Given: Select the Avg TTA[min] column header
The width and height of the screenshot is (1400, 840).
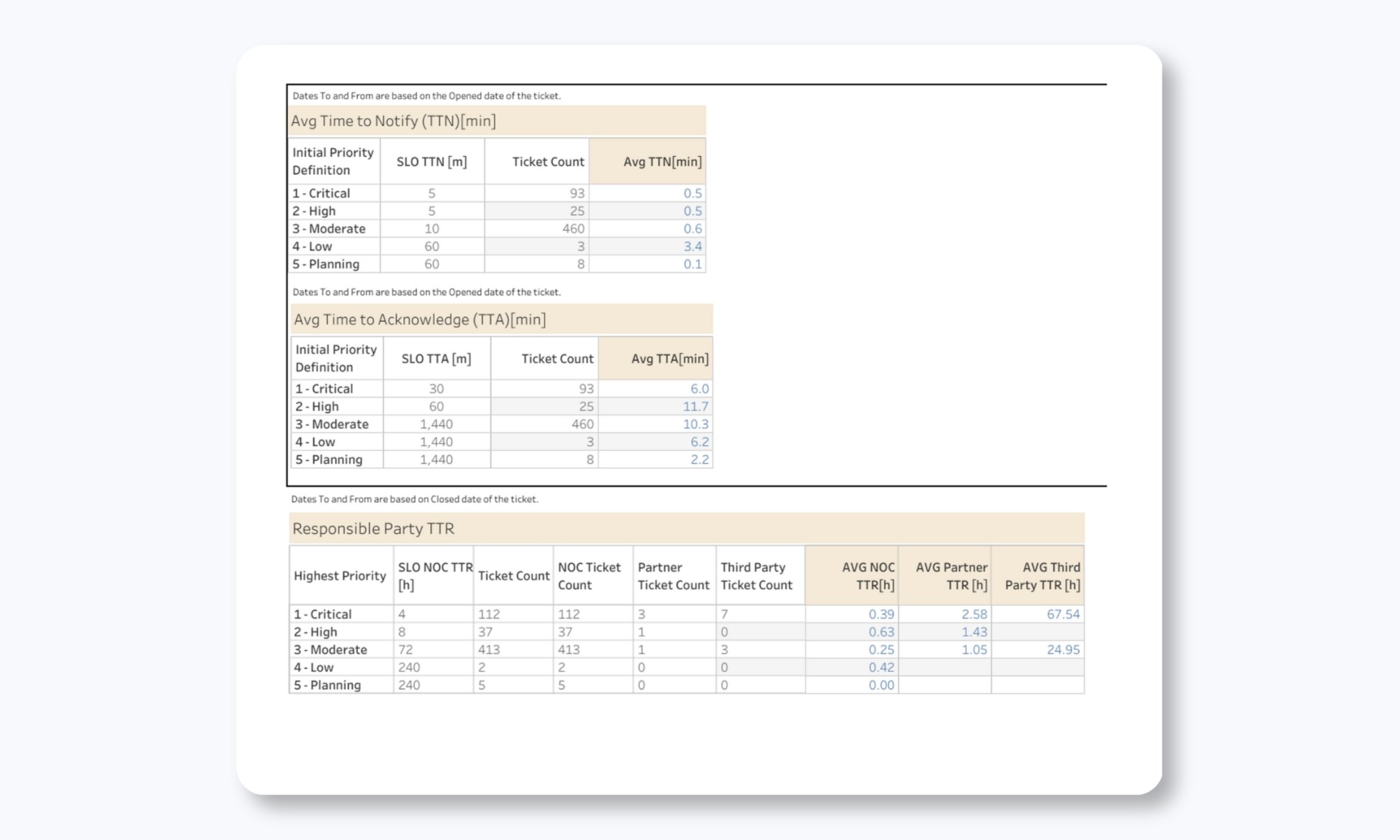Looking at the screenshot, I should (670, 358).
